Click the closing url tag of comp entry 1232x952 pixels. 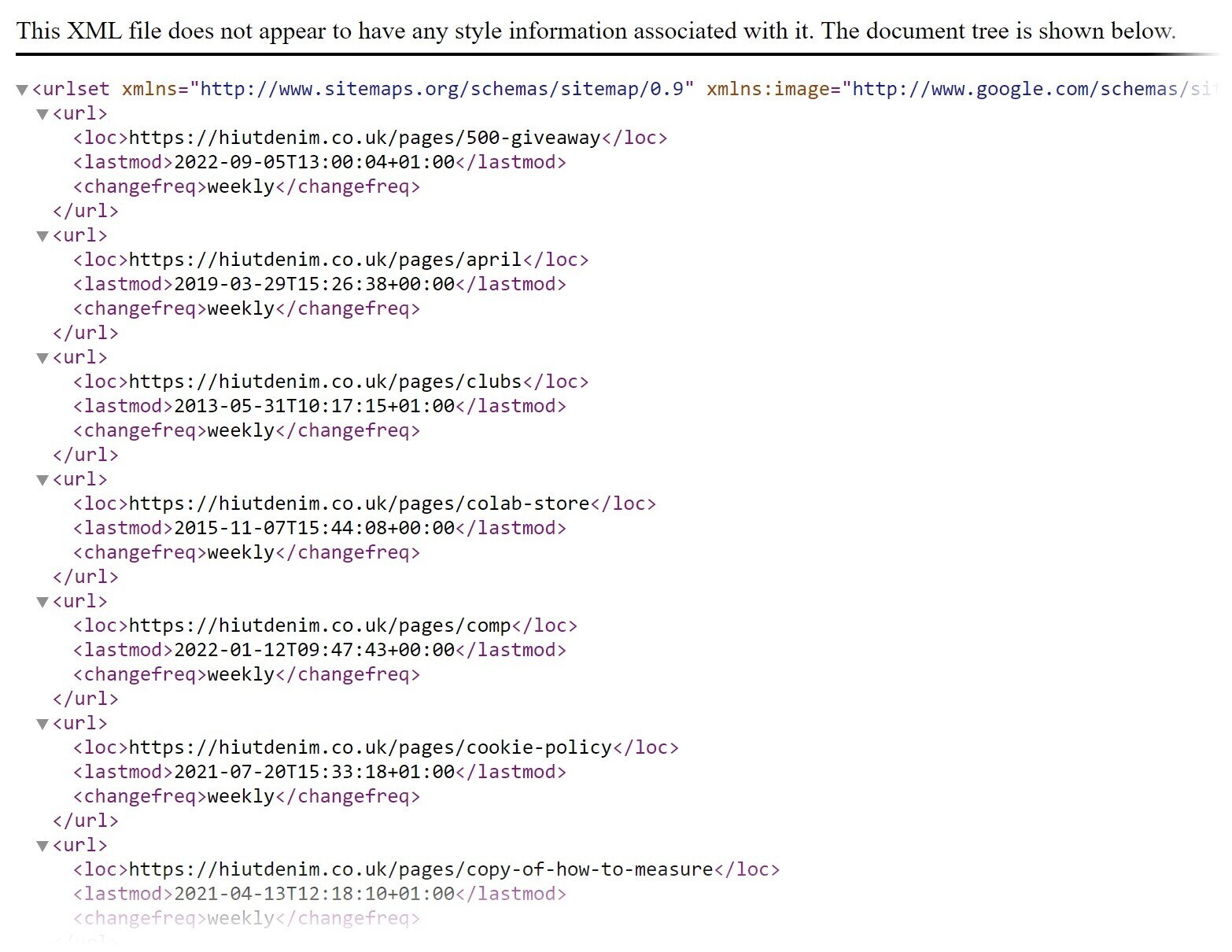pos(85,699)
